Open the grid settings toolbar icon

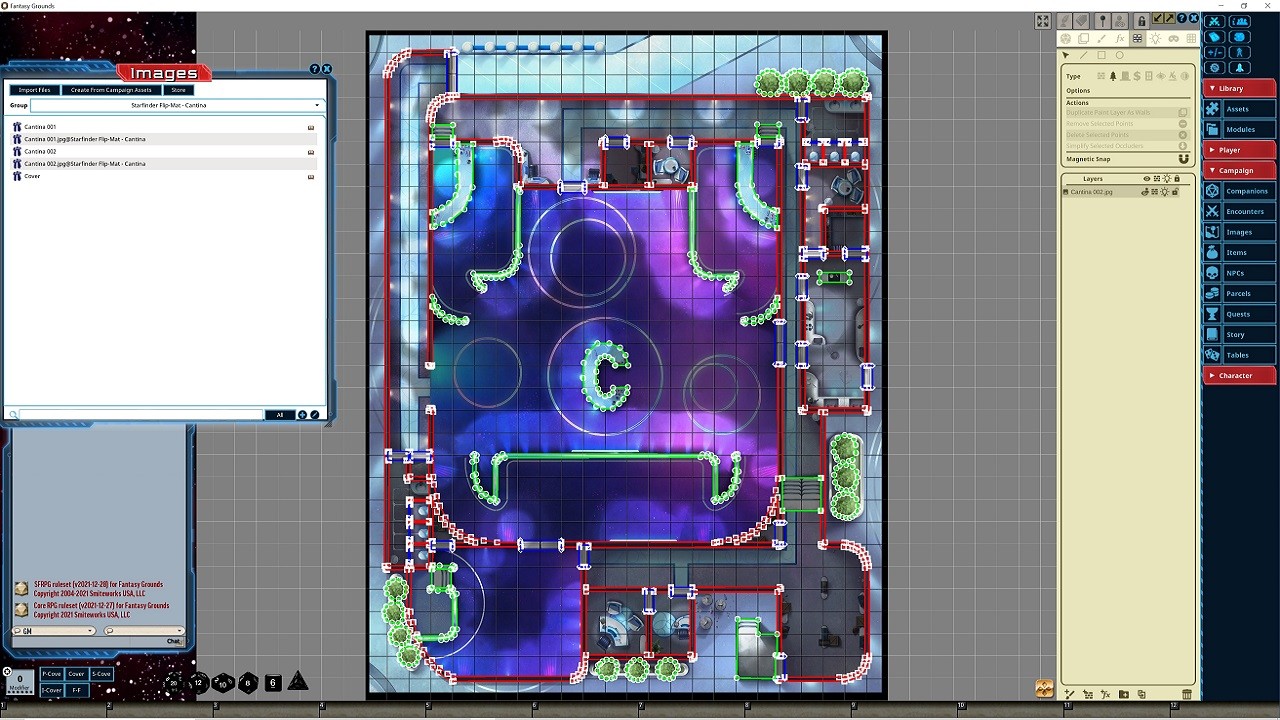coord(1191,38)
